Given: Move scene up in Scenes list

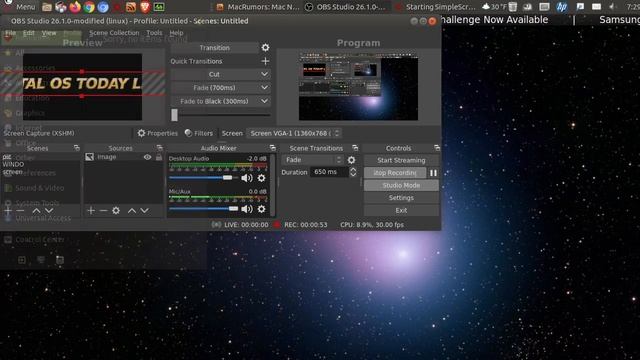Looking at the screenshot, I should click(36, 211).
